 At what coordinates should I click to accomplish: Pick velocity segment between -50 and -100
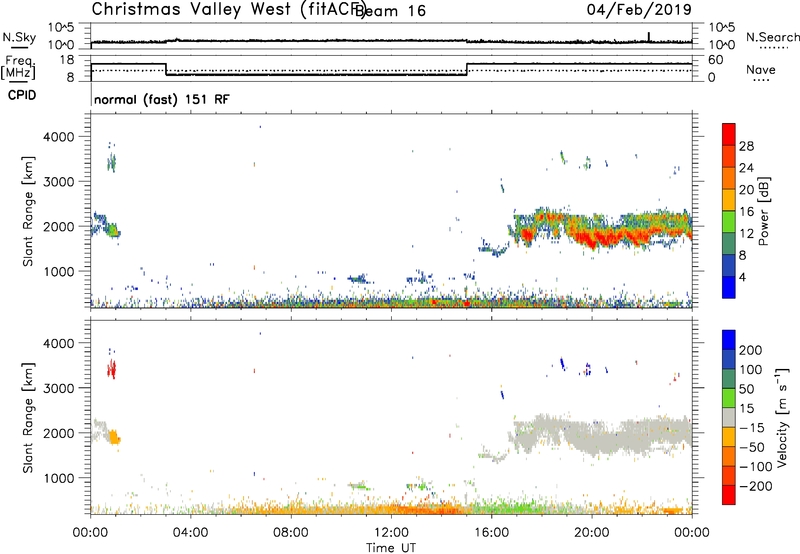(729, 456)
